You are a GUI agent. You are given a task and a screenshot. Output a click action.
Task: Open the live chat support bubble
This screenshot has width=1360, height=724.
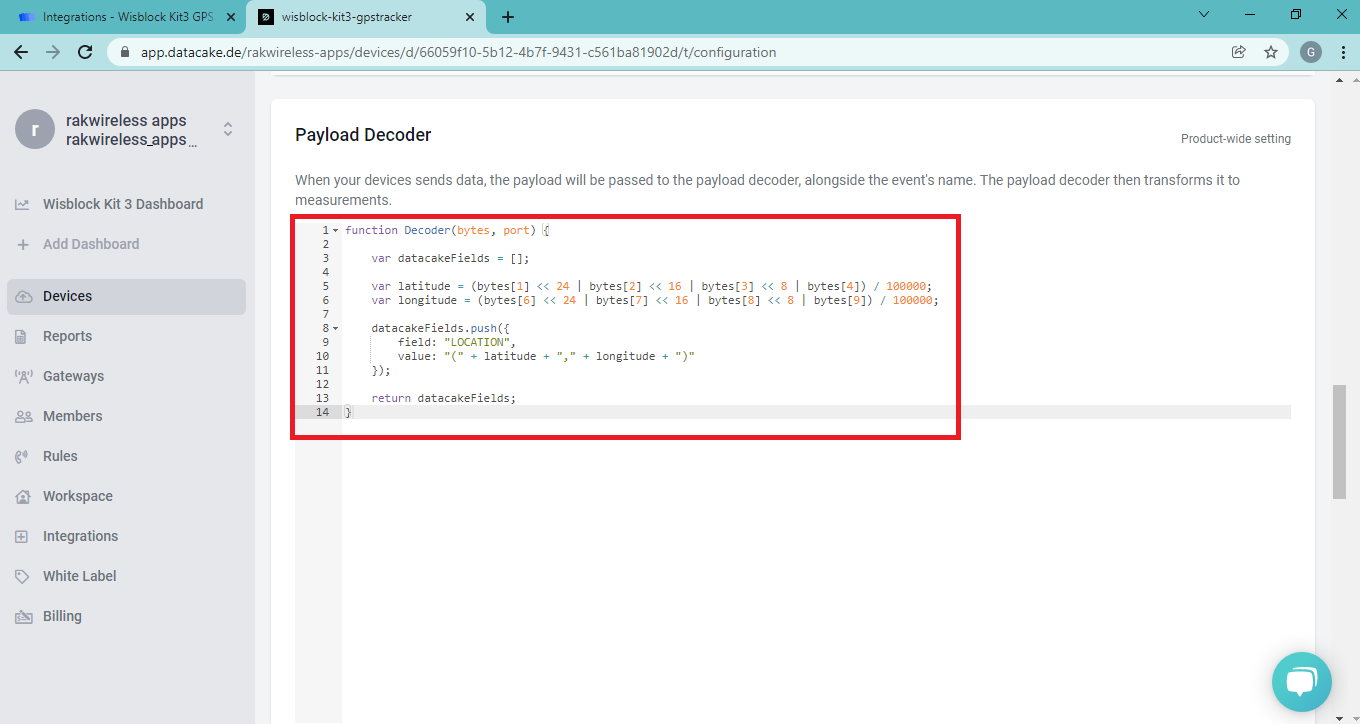(x=1301, y=682)
